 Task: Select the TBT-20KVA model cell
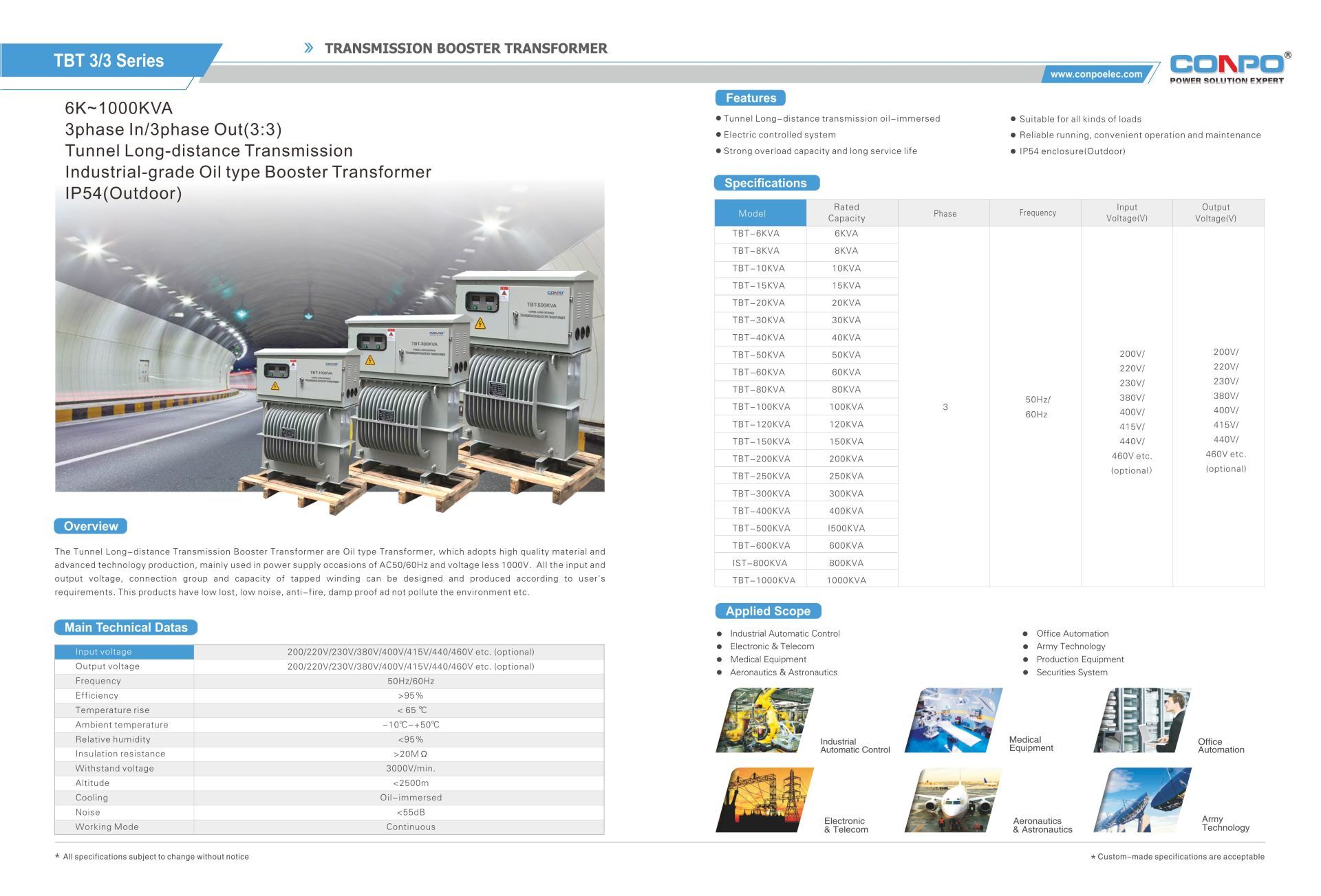point(760,303)
